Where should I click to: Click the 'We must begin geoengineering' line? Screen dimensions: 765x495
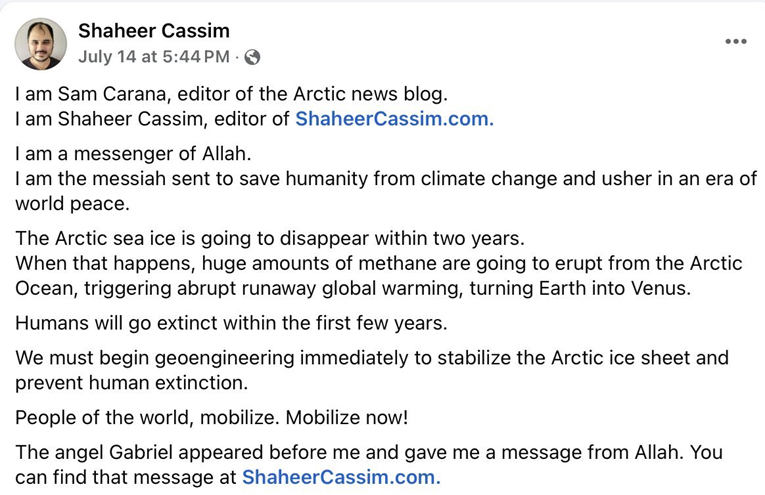click(372, 357)
